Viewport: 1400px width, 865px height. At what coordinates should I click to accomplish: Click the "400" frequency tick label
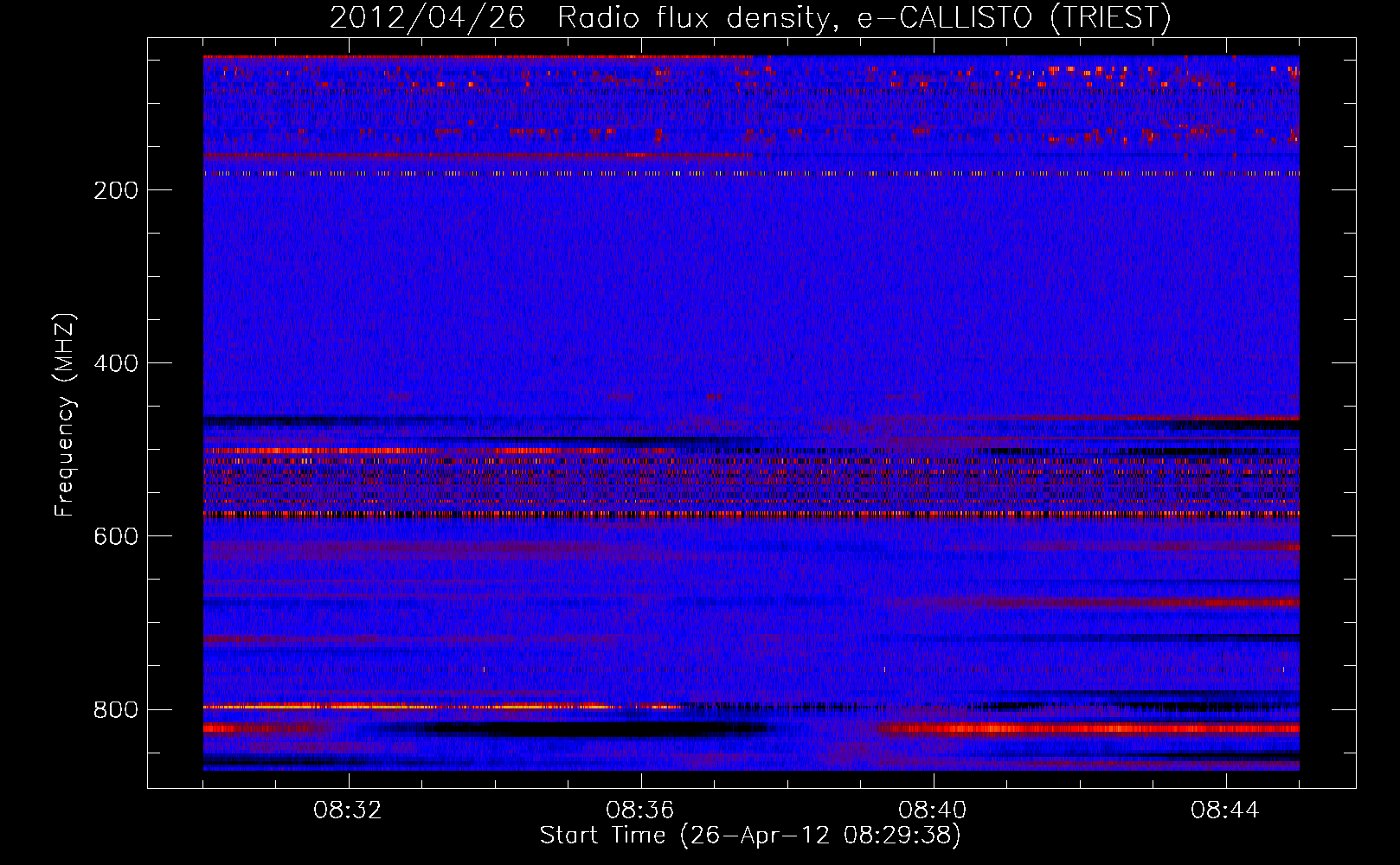[x=116, y=363]
